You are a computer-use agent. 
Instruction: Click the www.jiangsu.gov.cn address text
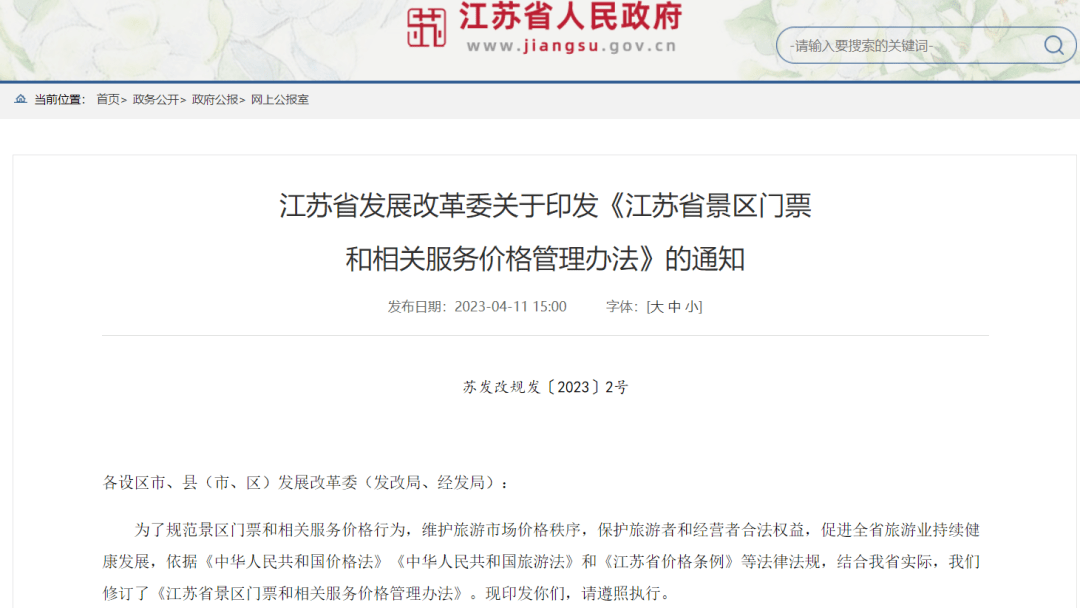570,46
